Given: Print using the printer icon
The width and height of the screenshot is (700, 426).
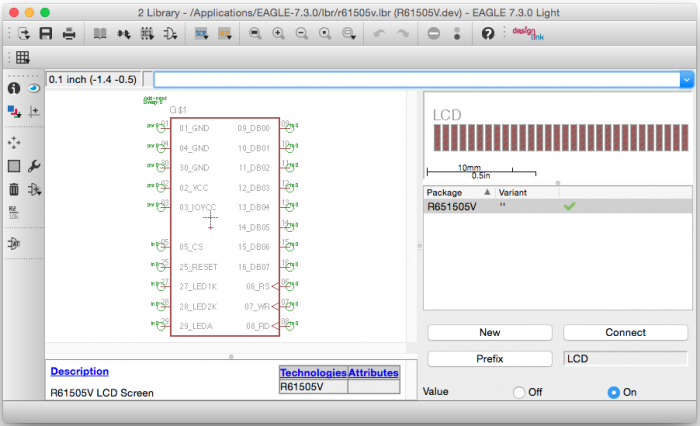Looking at the screenshot, I should click(x=69, y=33).
